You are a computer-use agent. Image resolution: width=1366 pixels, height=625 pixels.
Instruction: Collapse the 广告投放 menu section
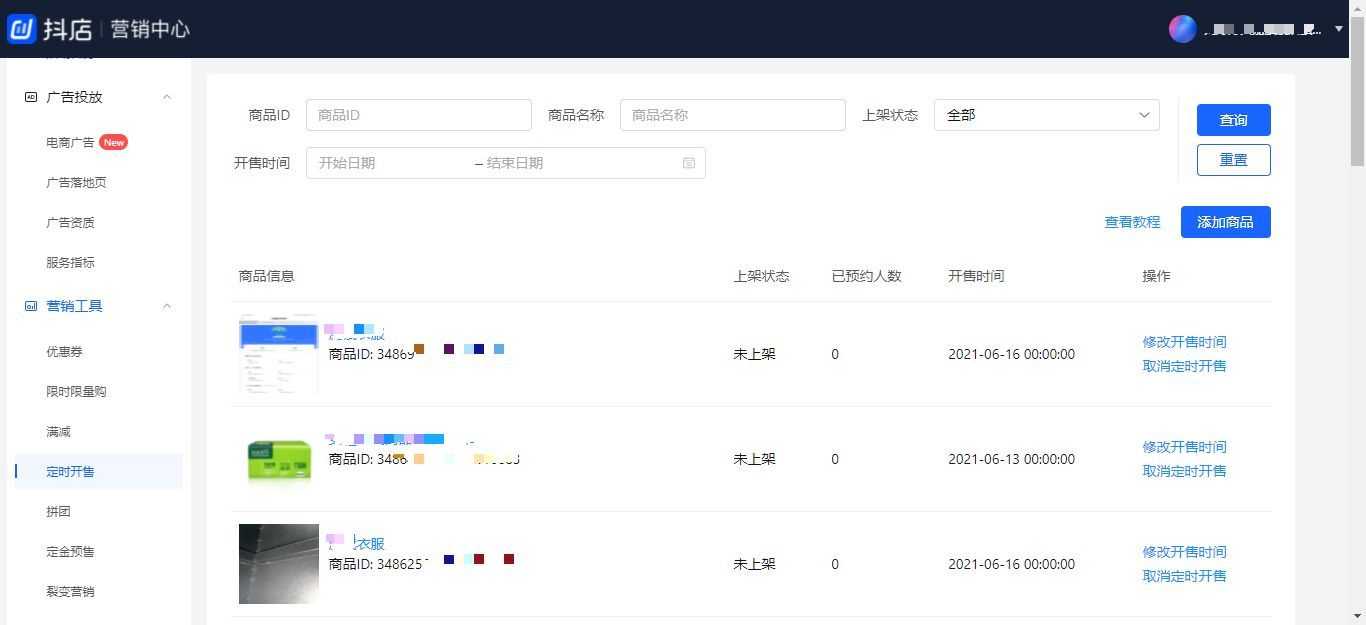coord(167,97)
